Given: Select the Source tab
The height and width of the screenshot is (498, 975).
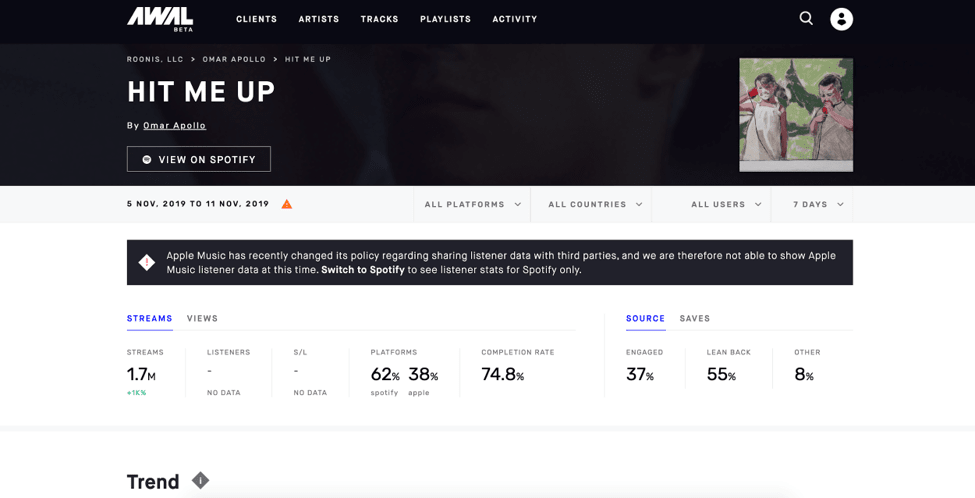Looking at the screenshot, I should [645, 318].
